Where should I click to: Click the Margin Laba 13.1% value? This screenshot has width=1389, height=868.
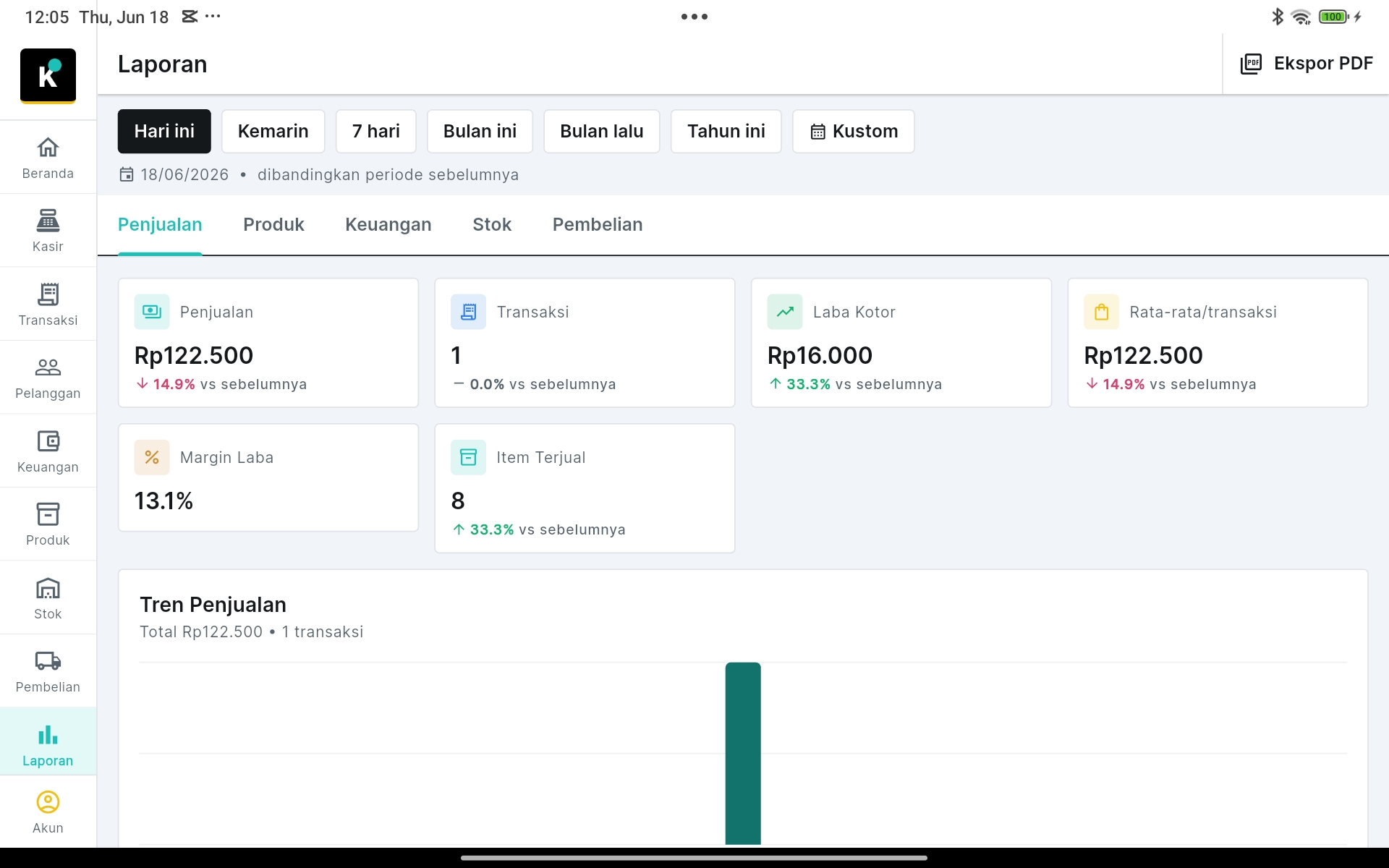163,501
